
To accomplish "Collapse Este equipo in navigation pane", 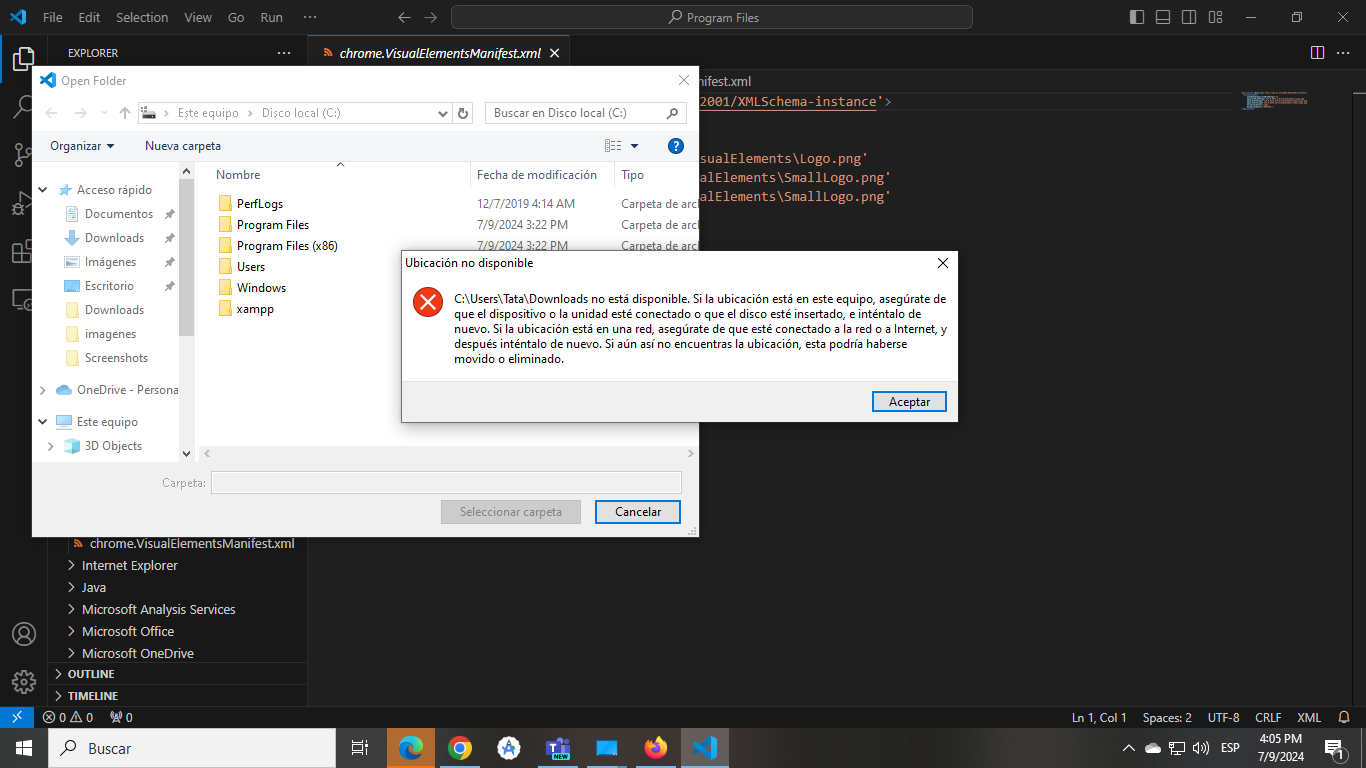I will pos(43,422).
